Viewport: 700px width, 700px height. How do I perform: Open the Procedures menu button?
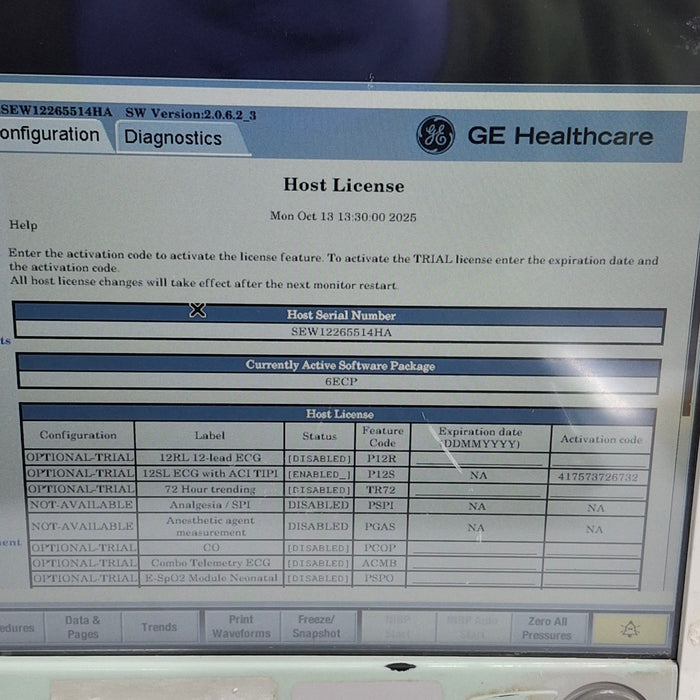pyautogui.click(x=20, y=627)
